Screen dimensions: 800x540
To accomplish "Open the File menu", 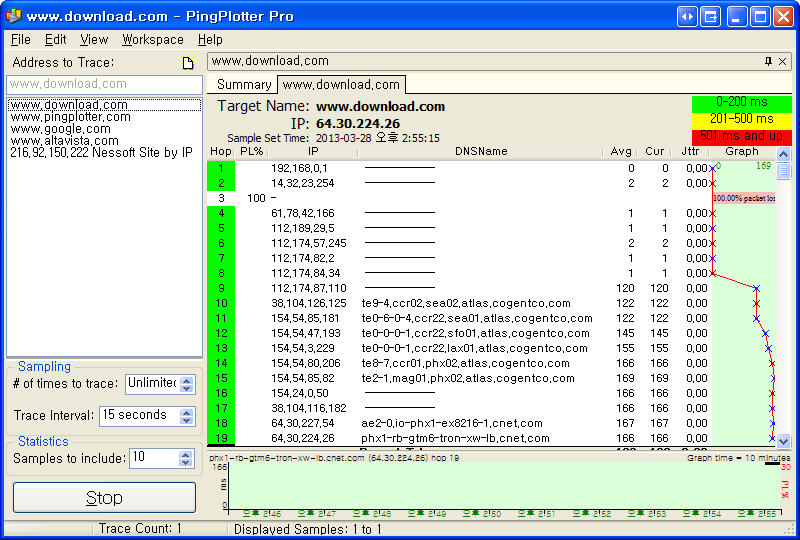I will click(21, 40).
